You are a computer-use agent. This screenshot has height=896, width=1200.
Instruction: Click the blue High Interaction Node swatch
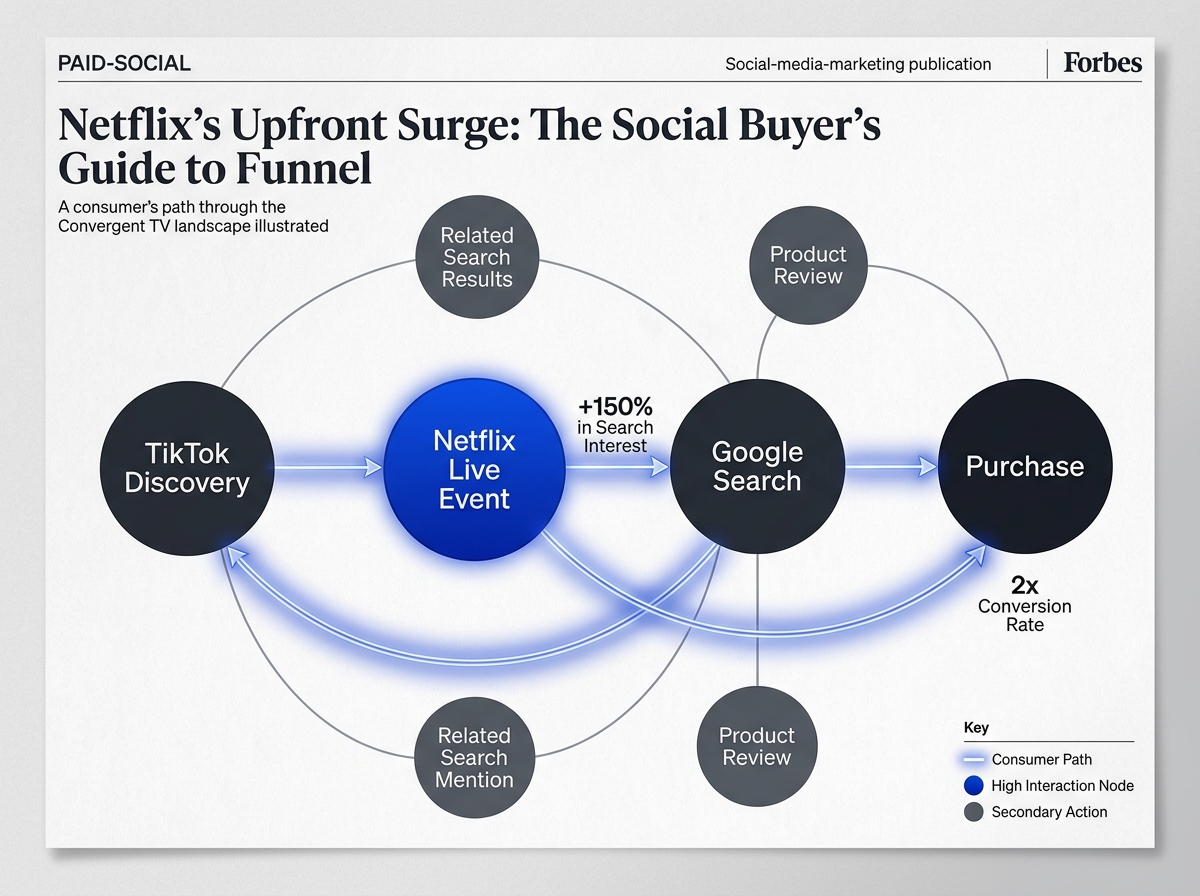(972, 786)
